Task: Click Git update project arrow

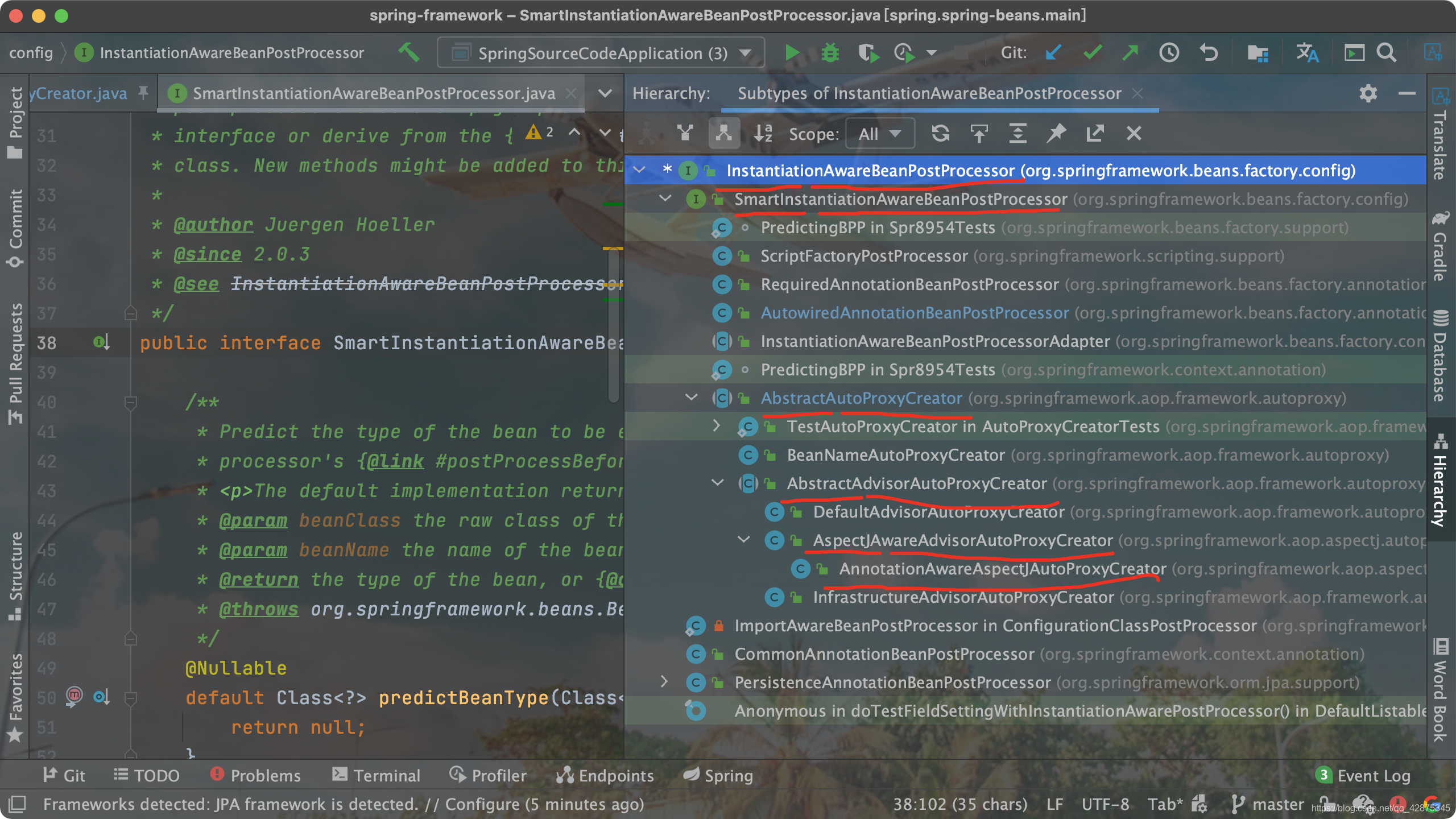Action: [x=1053, y=53]
